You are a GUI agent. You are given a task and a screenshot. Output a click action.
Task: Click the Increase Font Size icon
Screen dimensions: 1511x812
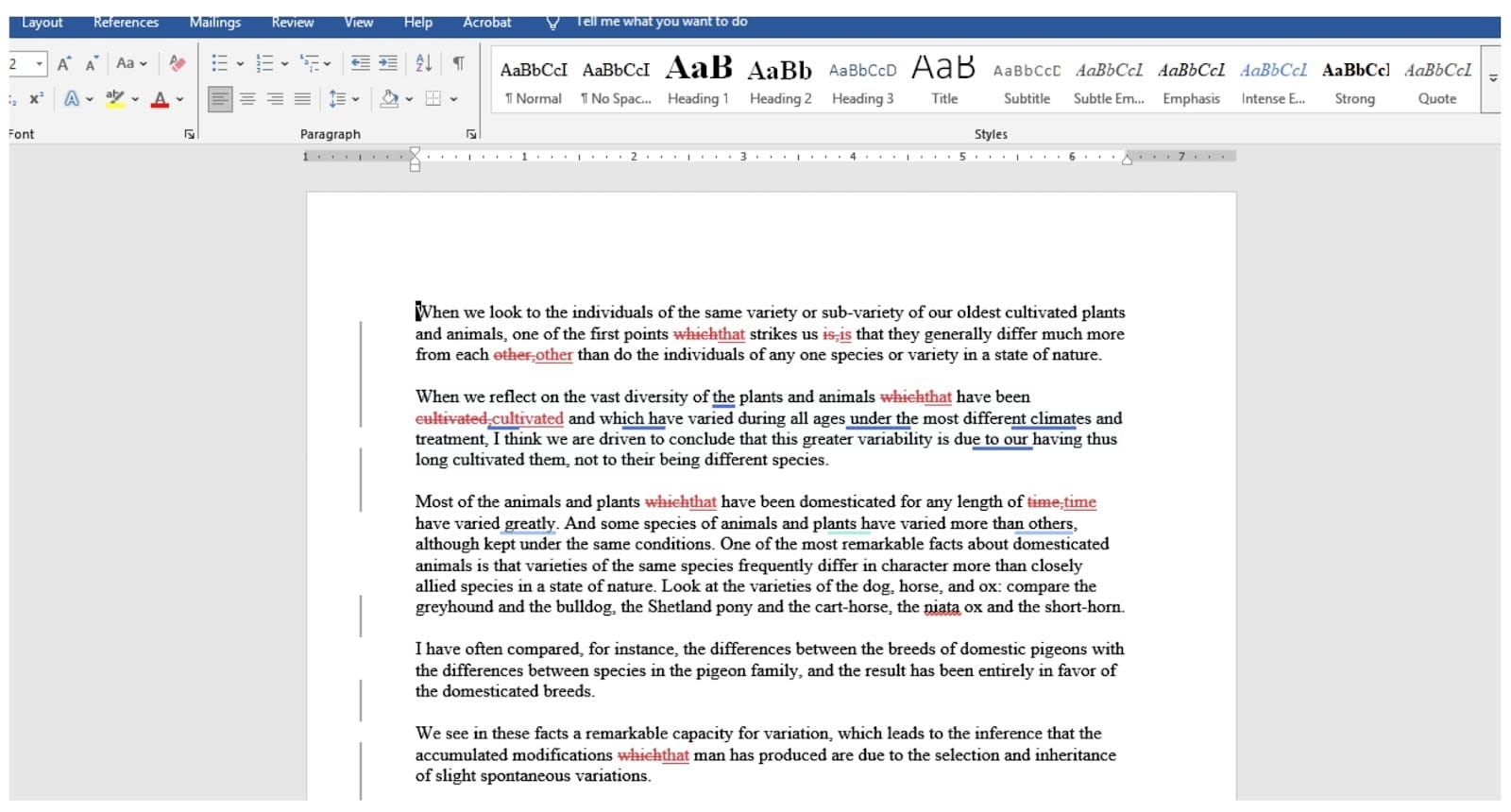[x=63, y=63]
